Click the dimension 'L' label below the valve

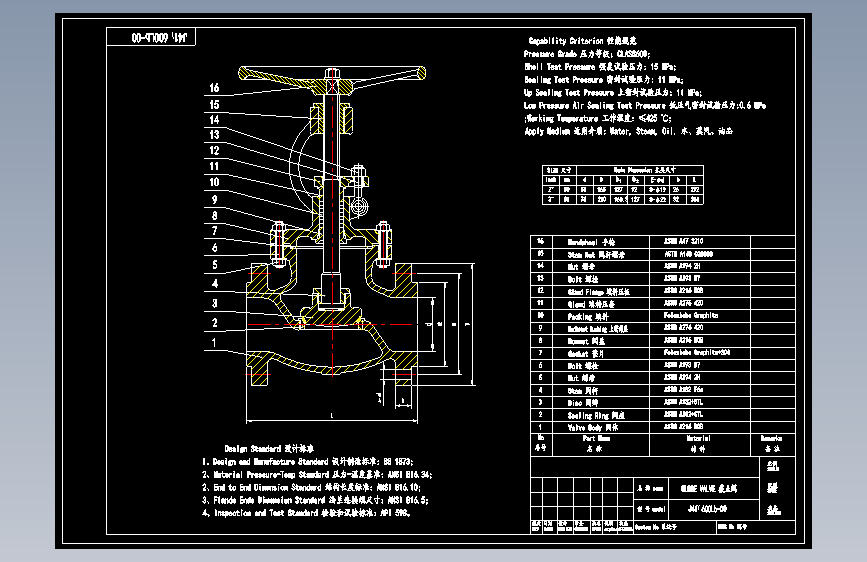332,415
